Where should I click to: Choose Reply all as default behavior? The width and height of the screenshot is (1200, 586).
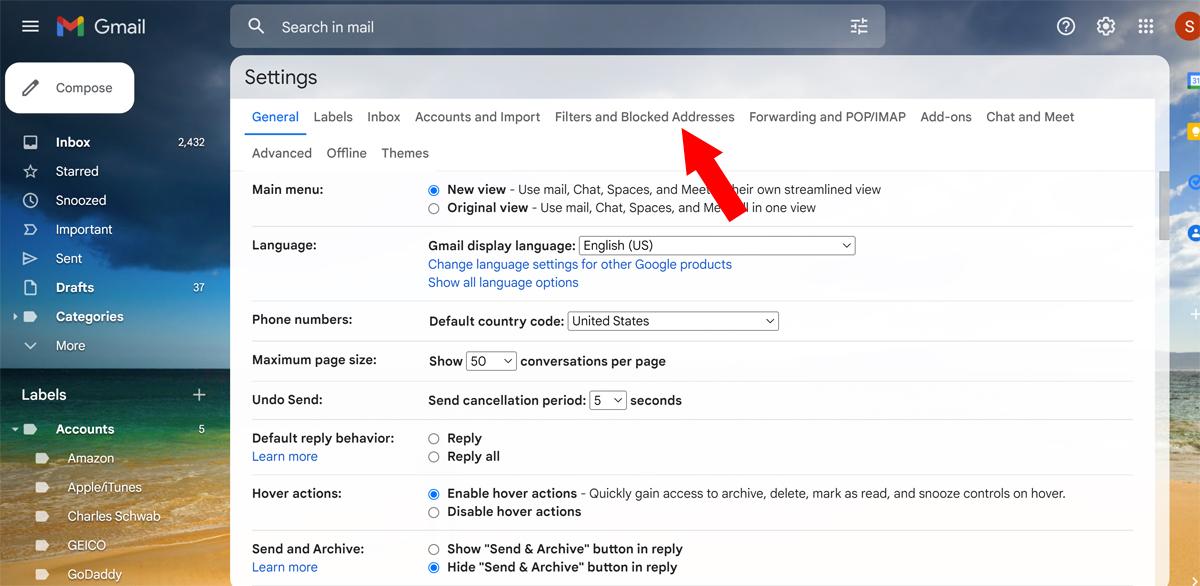(434, 457)
